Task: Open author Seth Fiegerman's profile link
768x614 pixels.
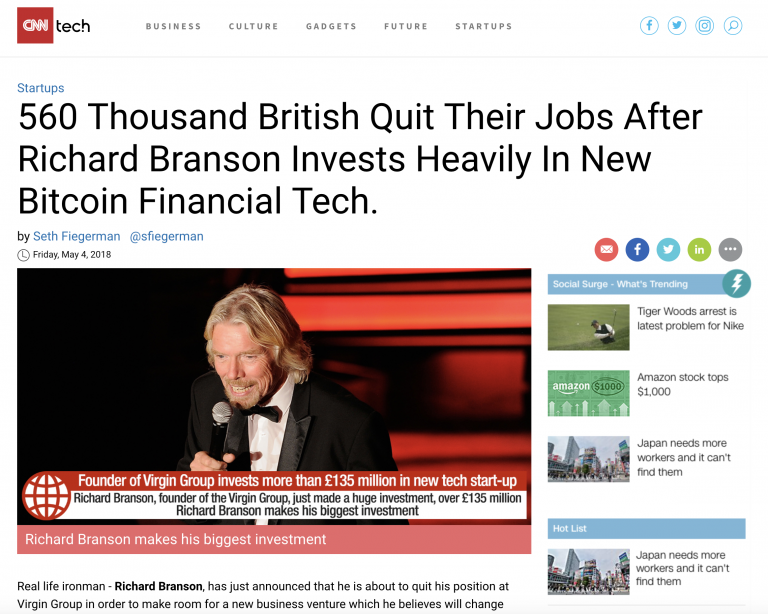Action: 76,236
